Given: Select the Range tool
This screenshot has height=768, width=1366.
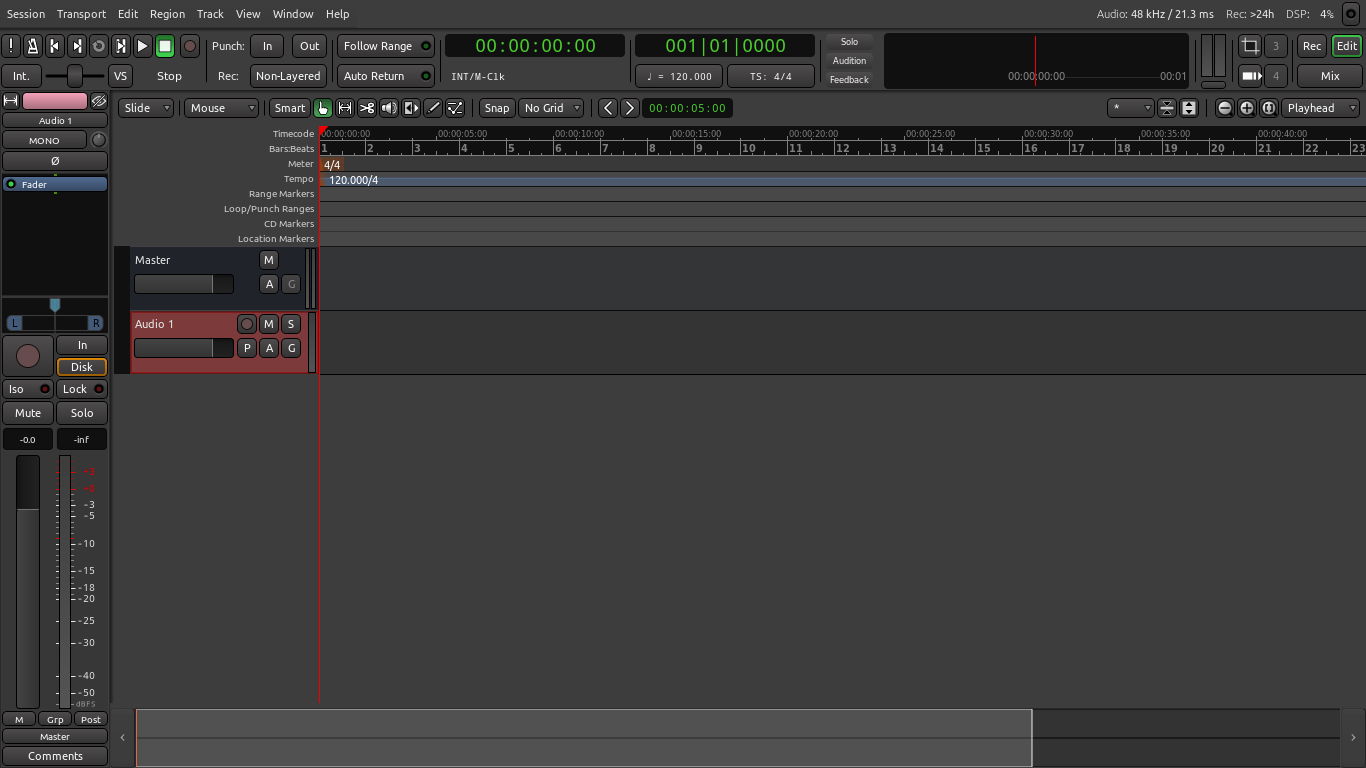Looking at the screenshot, I should [x=344, y=108].
